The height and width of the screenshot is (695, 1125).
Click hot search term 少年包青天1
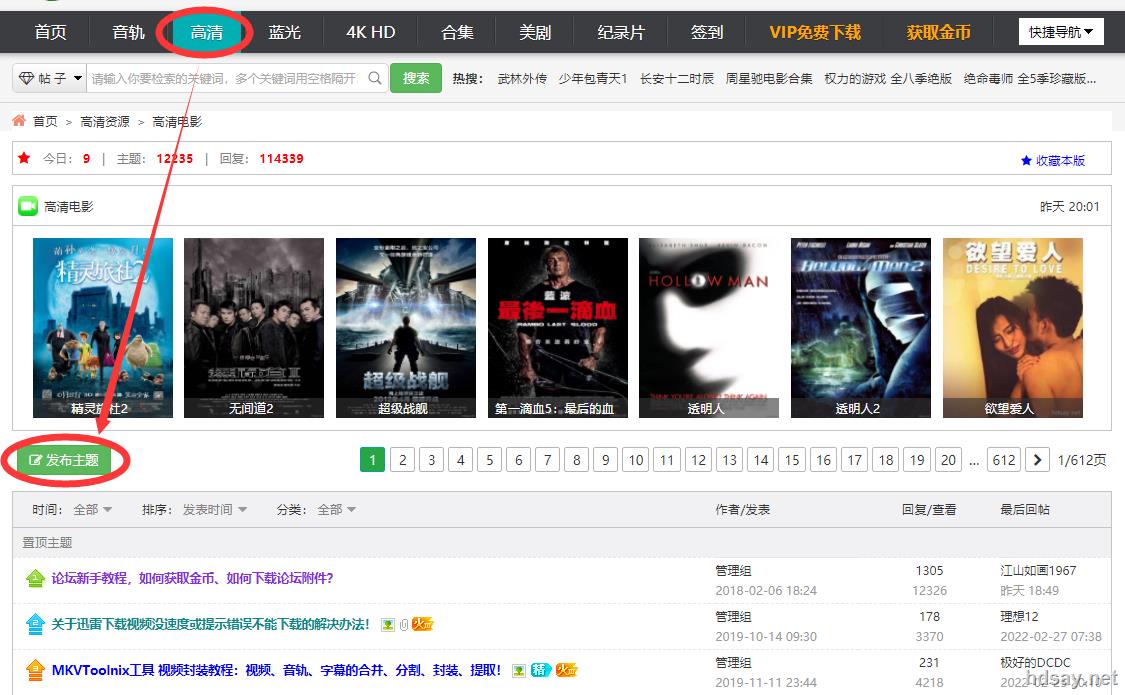[593, 78]
